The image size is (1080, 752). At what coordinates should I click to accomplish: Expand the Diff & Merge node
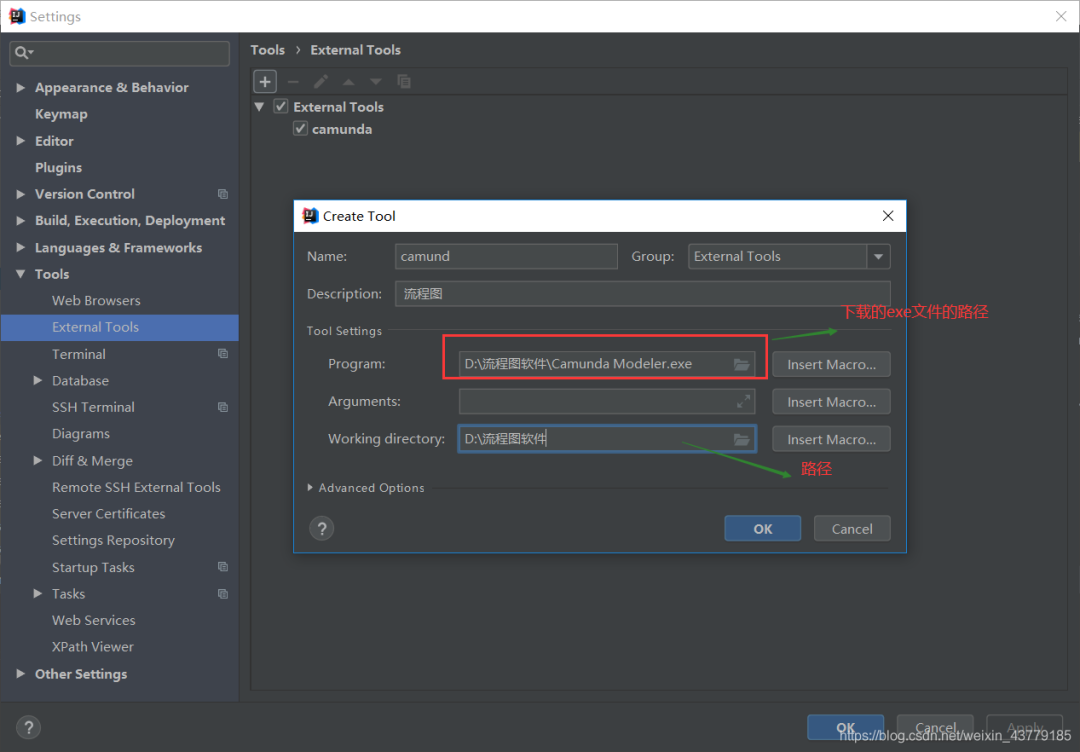point(38,460)
